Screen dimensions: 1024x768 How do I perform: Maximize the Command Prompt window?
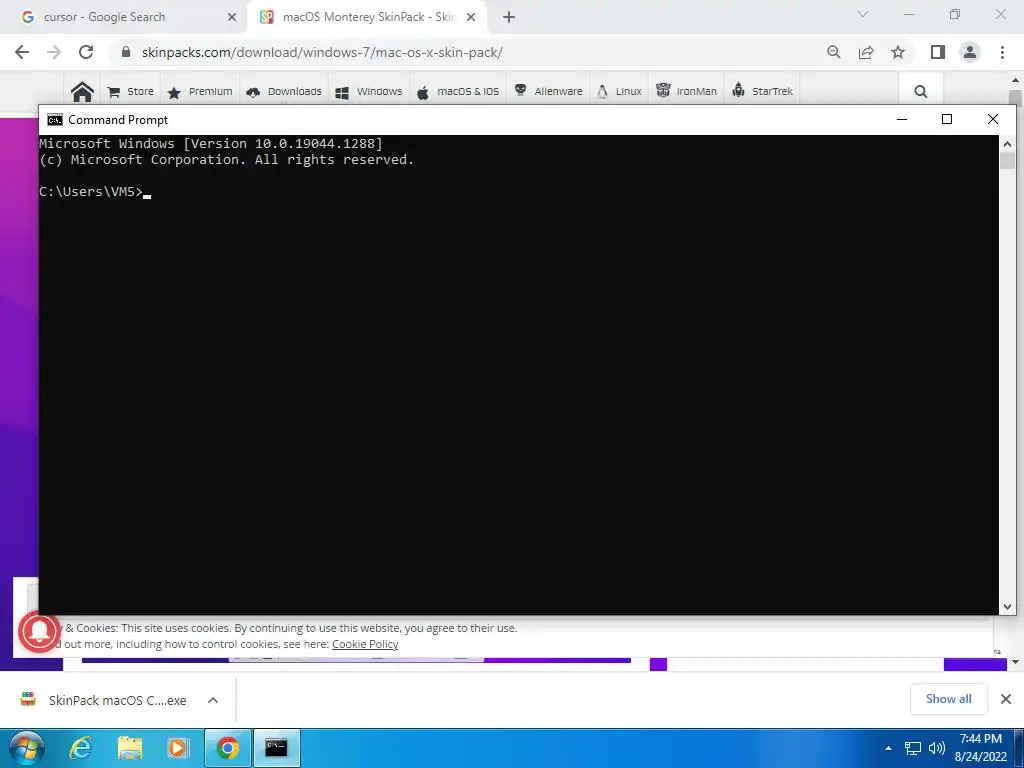coord(947,119)
